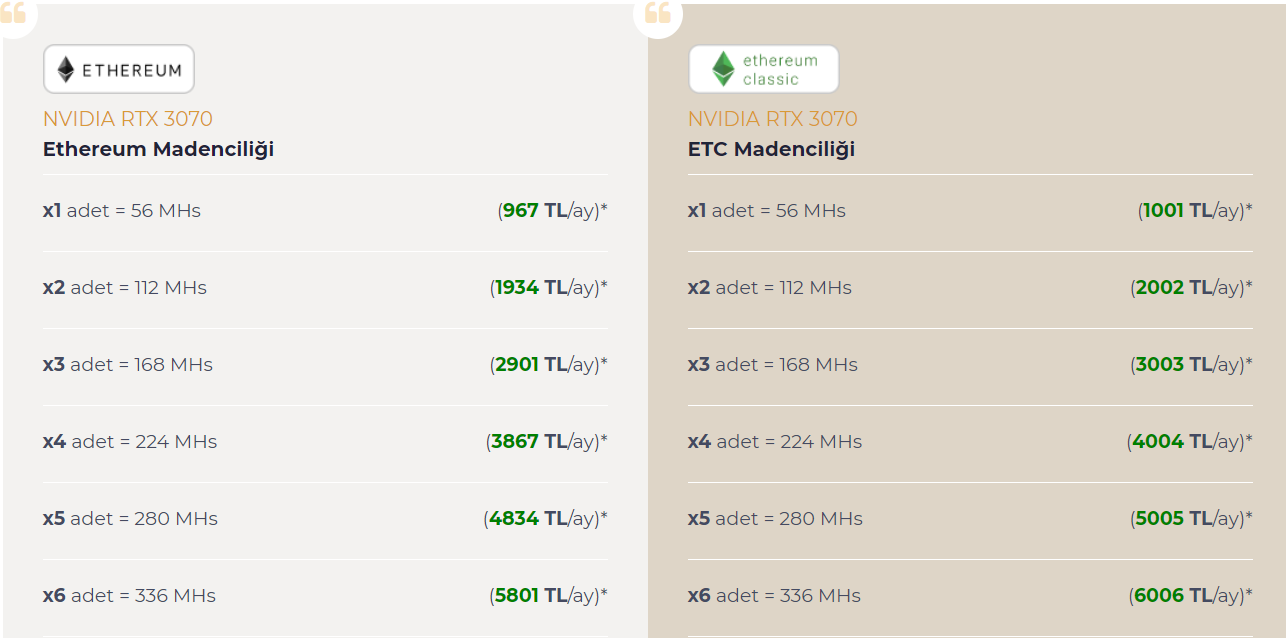Select the 5801 TL/ay Ethereum value

point(548,596)
